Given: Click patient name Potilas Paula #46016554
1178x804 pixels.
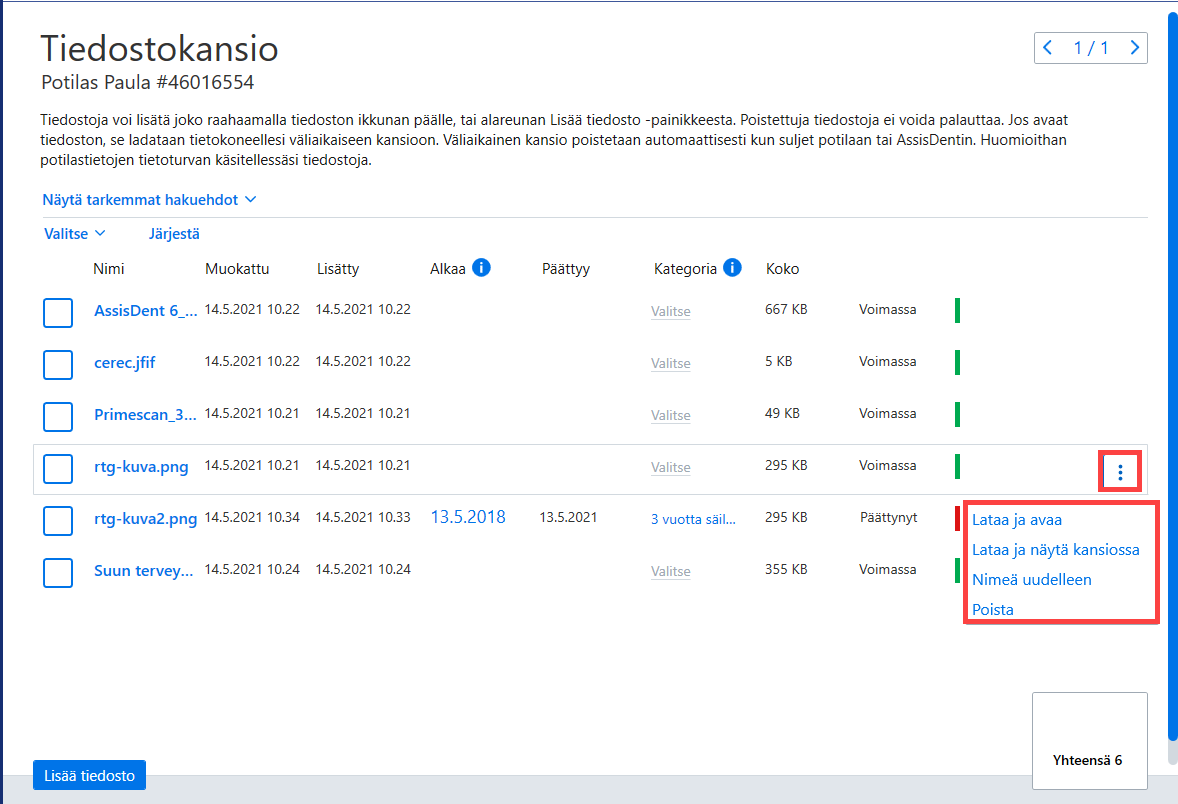Looking at the screenshot, I should (x=147, y=83).
